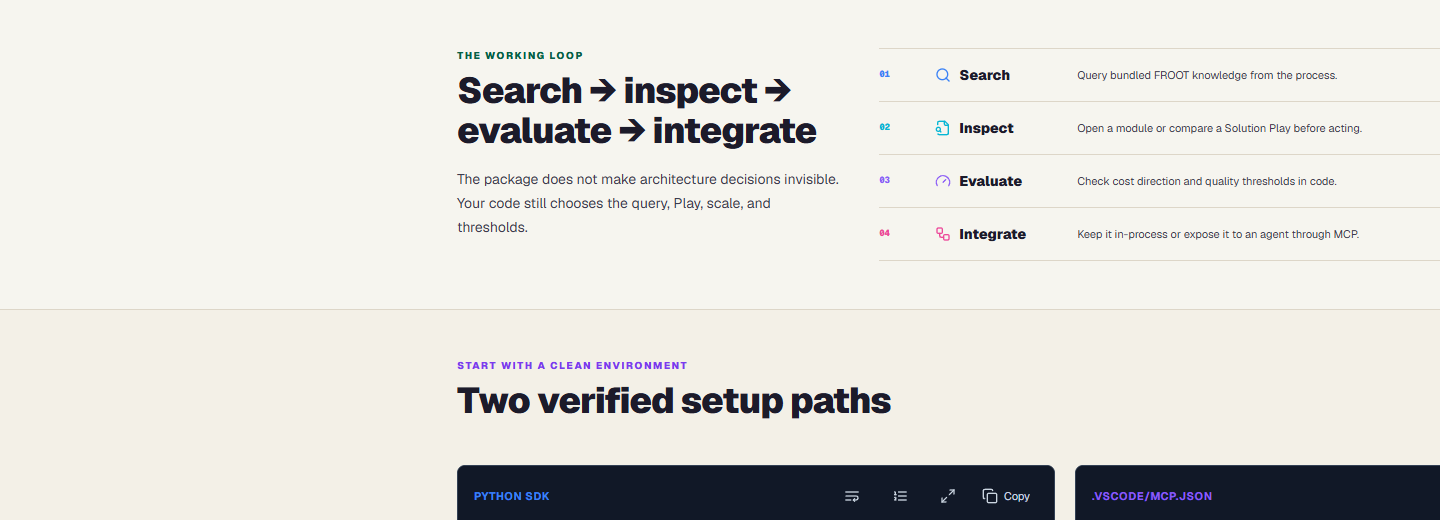Screen dimensions: 1440x520
Task: Click the PYTHON SDK code block title
Action: (x=511, y=496)
